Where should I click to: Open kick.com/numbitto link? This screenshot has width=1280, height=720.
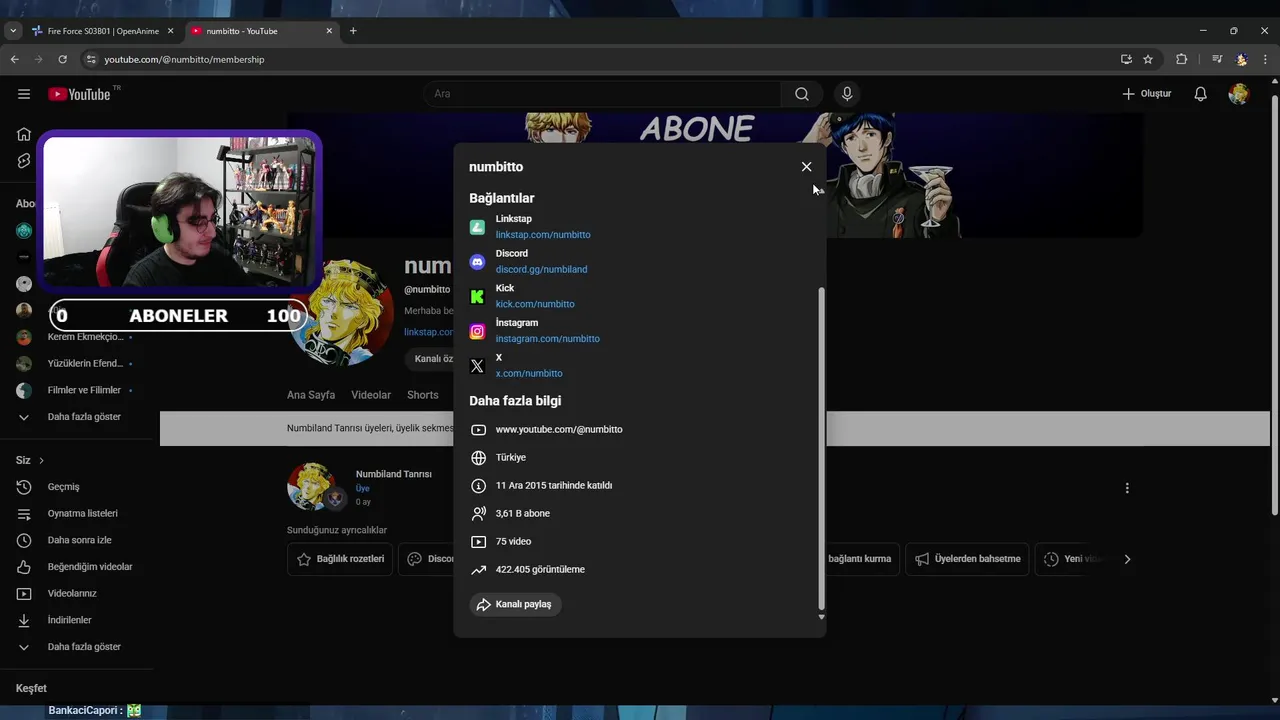point(535,304)
